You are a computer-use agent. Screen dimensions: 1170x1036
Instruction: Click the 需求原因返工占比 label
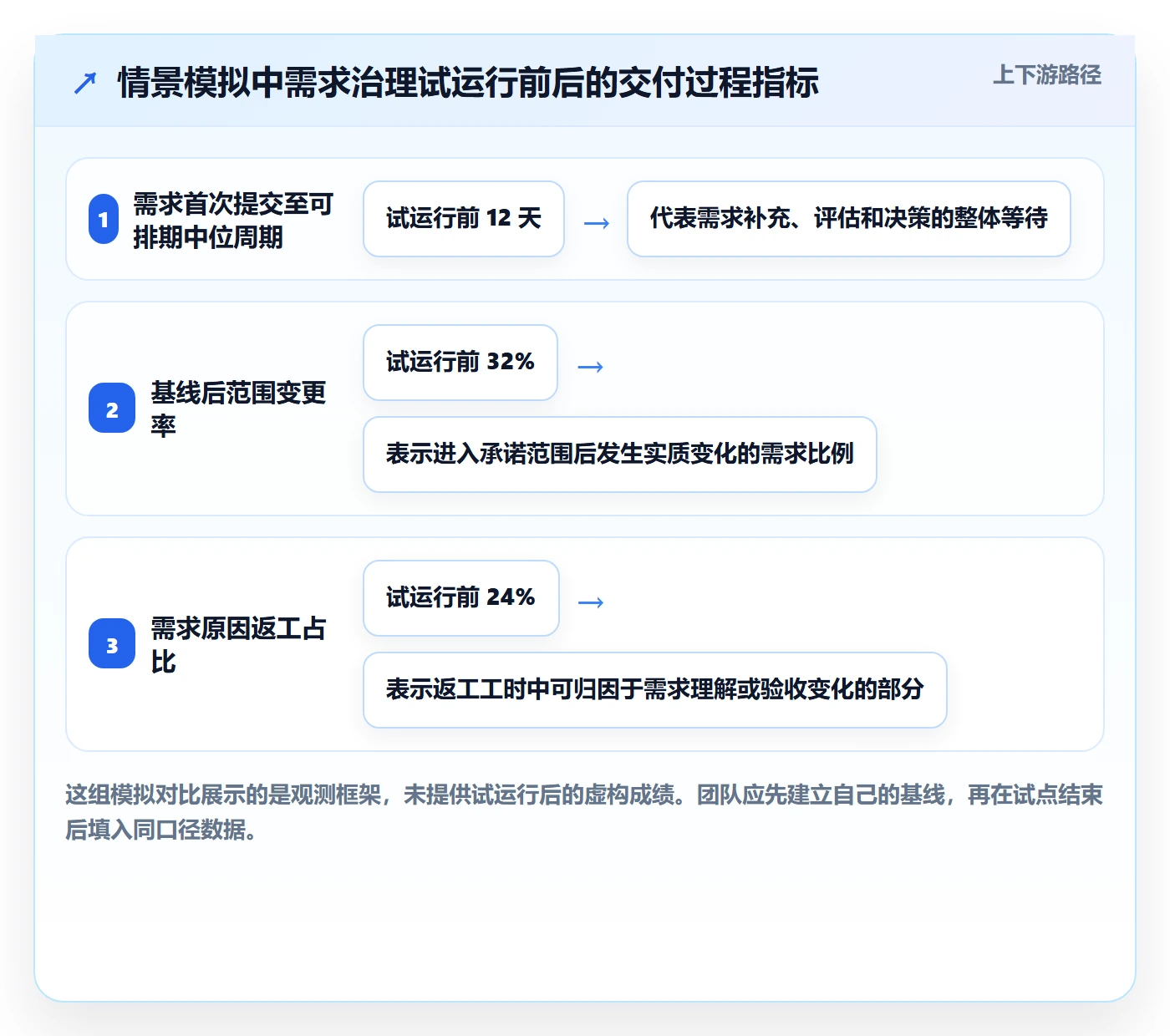[238, 644]
